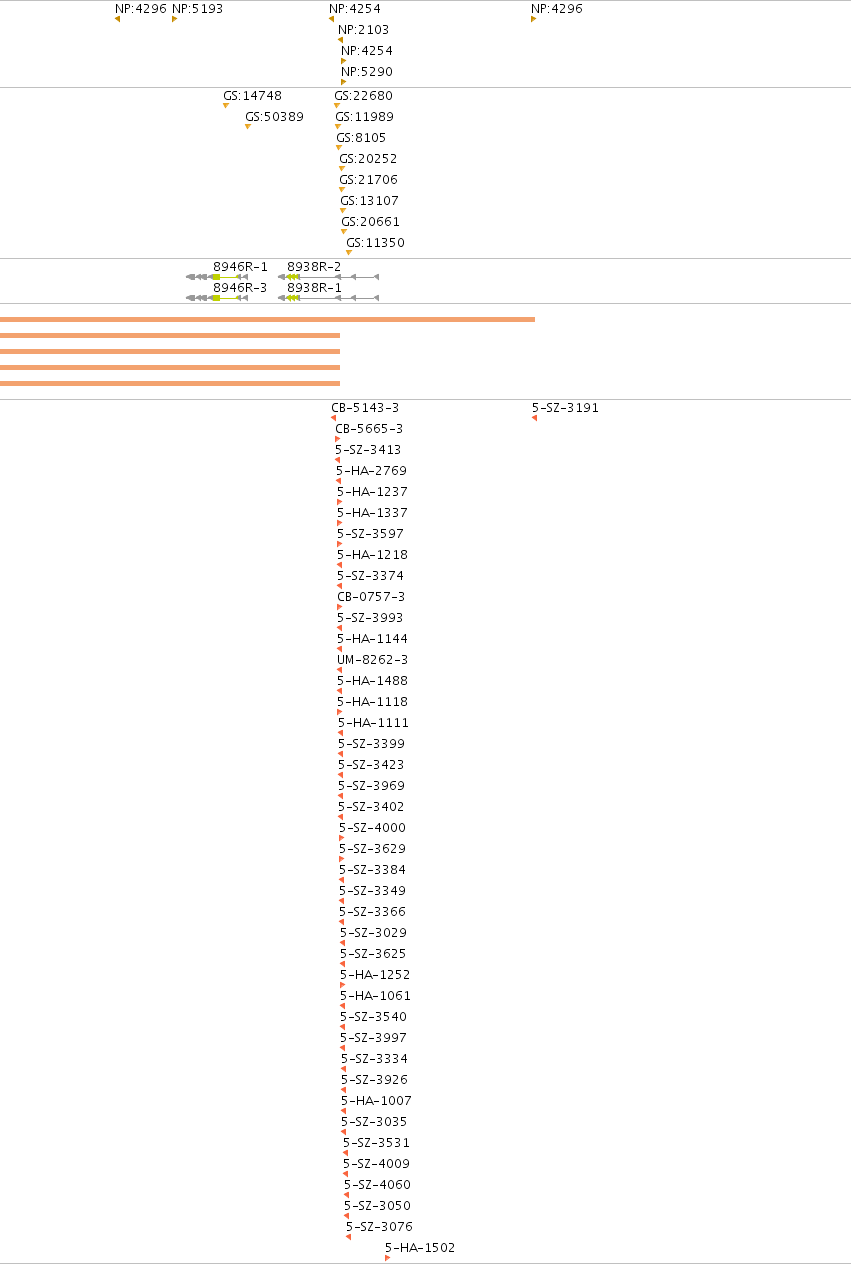
Task: Open transcript 8946R-3
Action: pos(240,288)
